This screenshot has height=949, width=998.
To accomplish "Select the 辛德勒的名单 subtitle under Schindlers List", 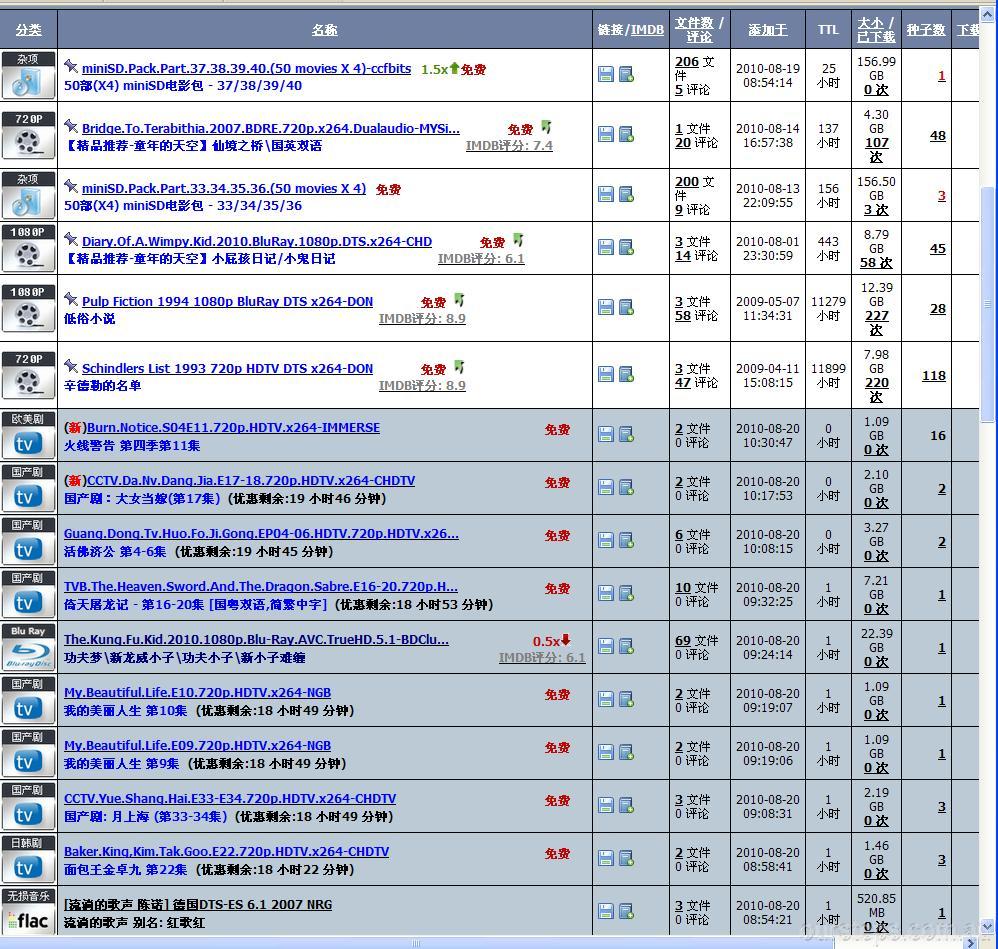I will coord(102,386).
